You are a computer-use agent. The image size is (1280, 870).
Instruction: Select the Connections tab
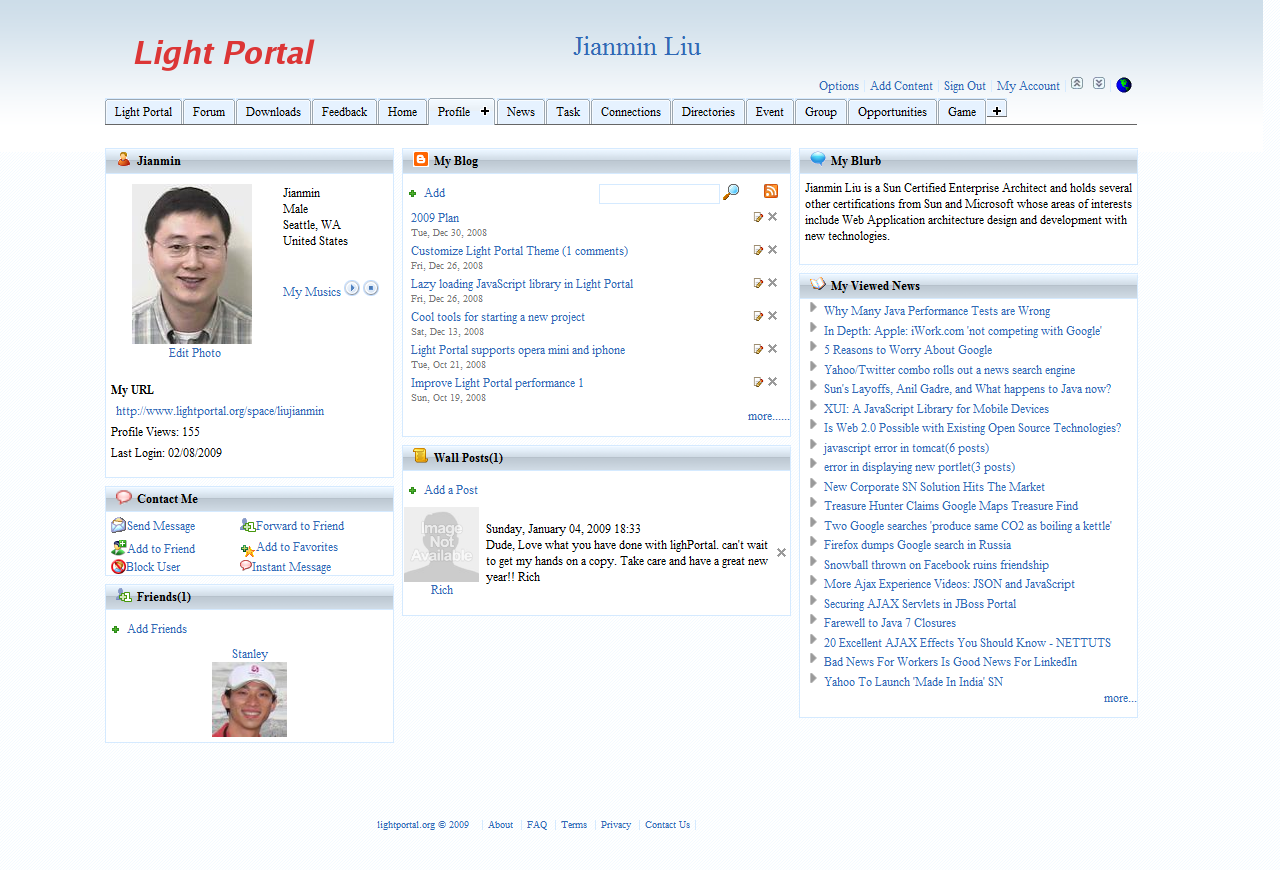point(631,112)
